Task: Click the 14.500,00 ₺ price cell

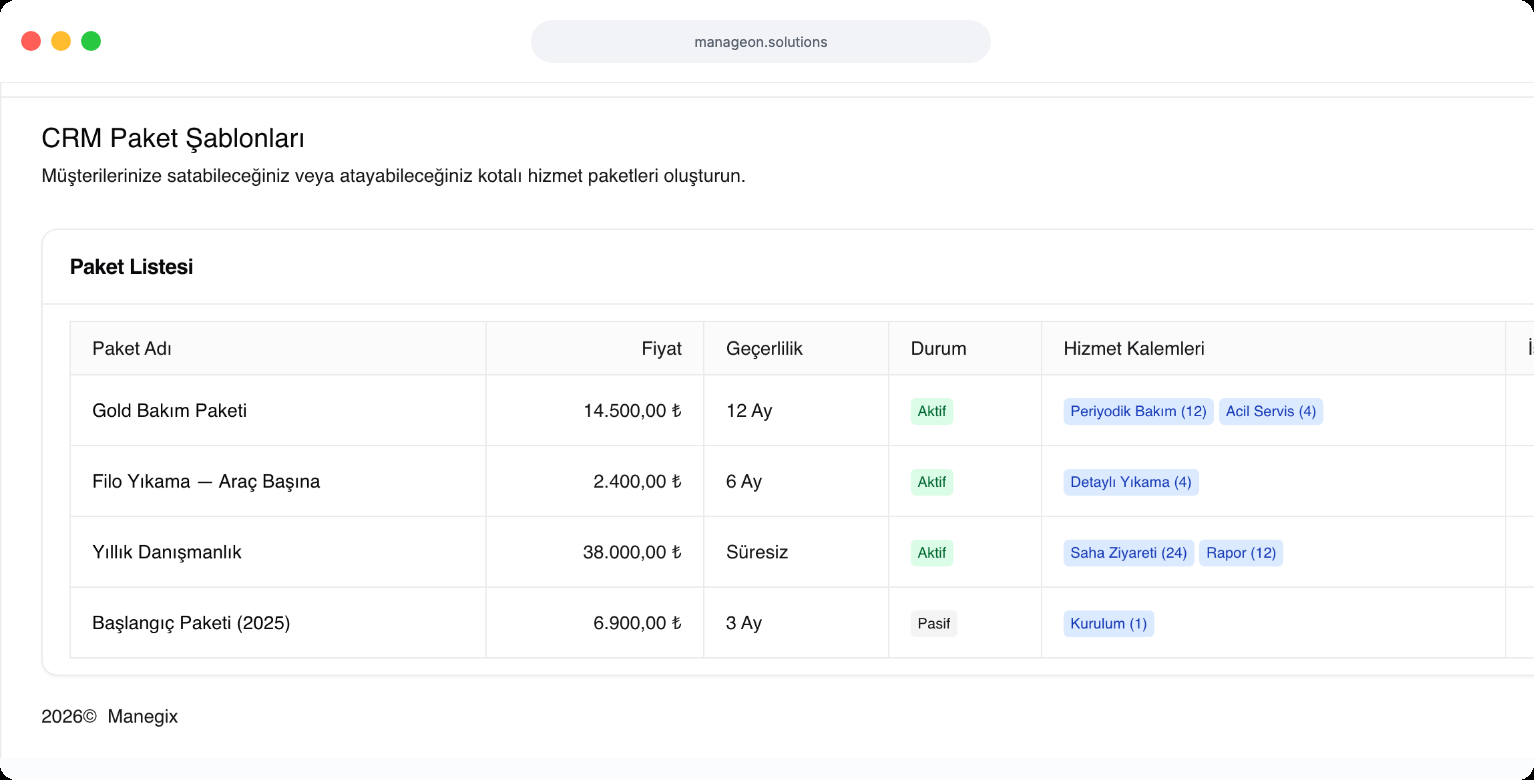Action: [x=595, y=411]
